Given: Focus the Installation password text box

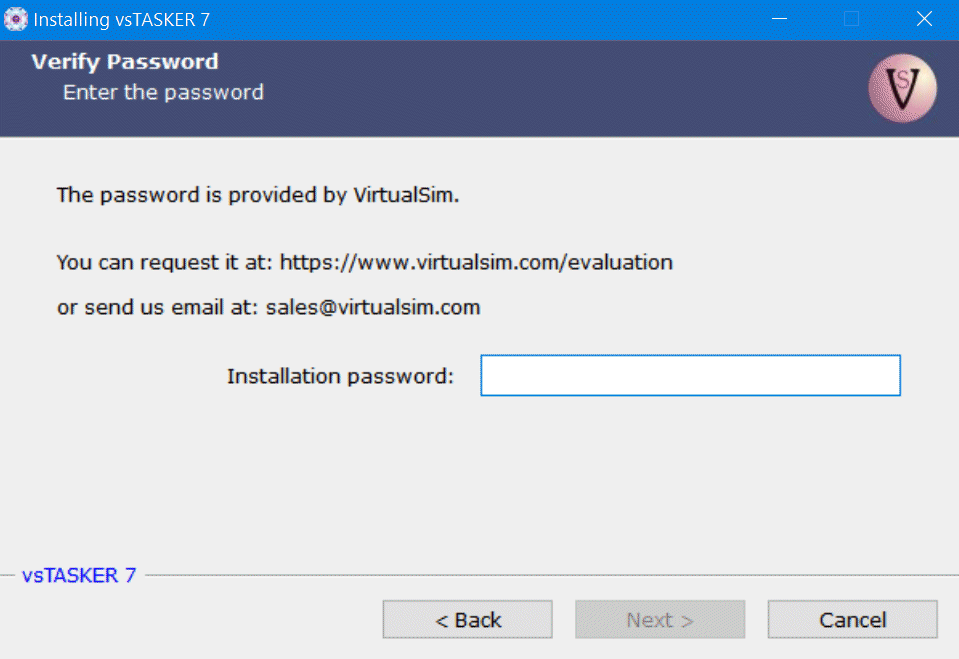Looking at the screenshot, I should pyautogui.click(x=690, y=376).
